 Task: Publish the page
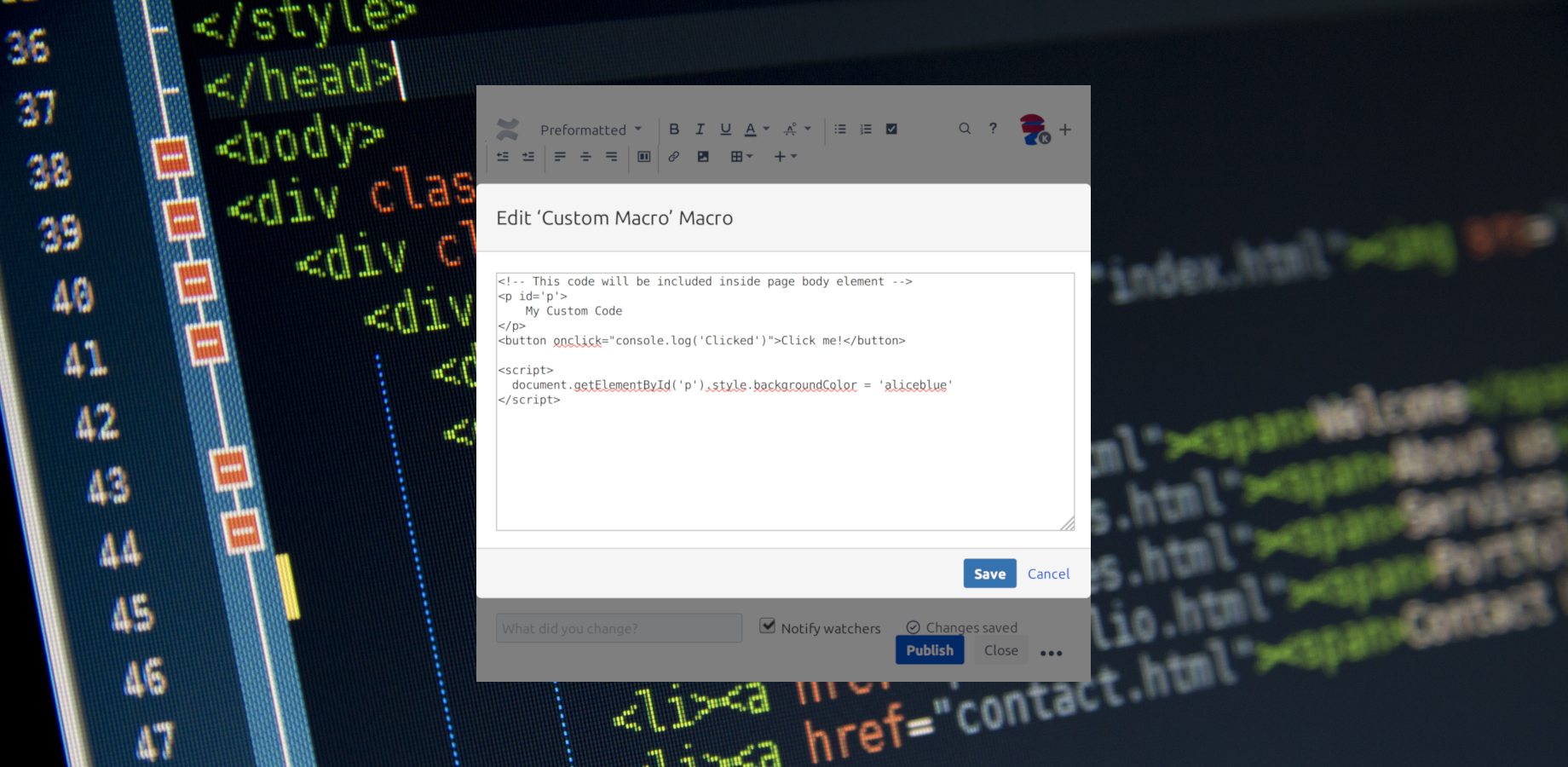click(930, 650)
